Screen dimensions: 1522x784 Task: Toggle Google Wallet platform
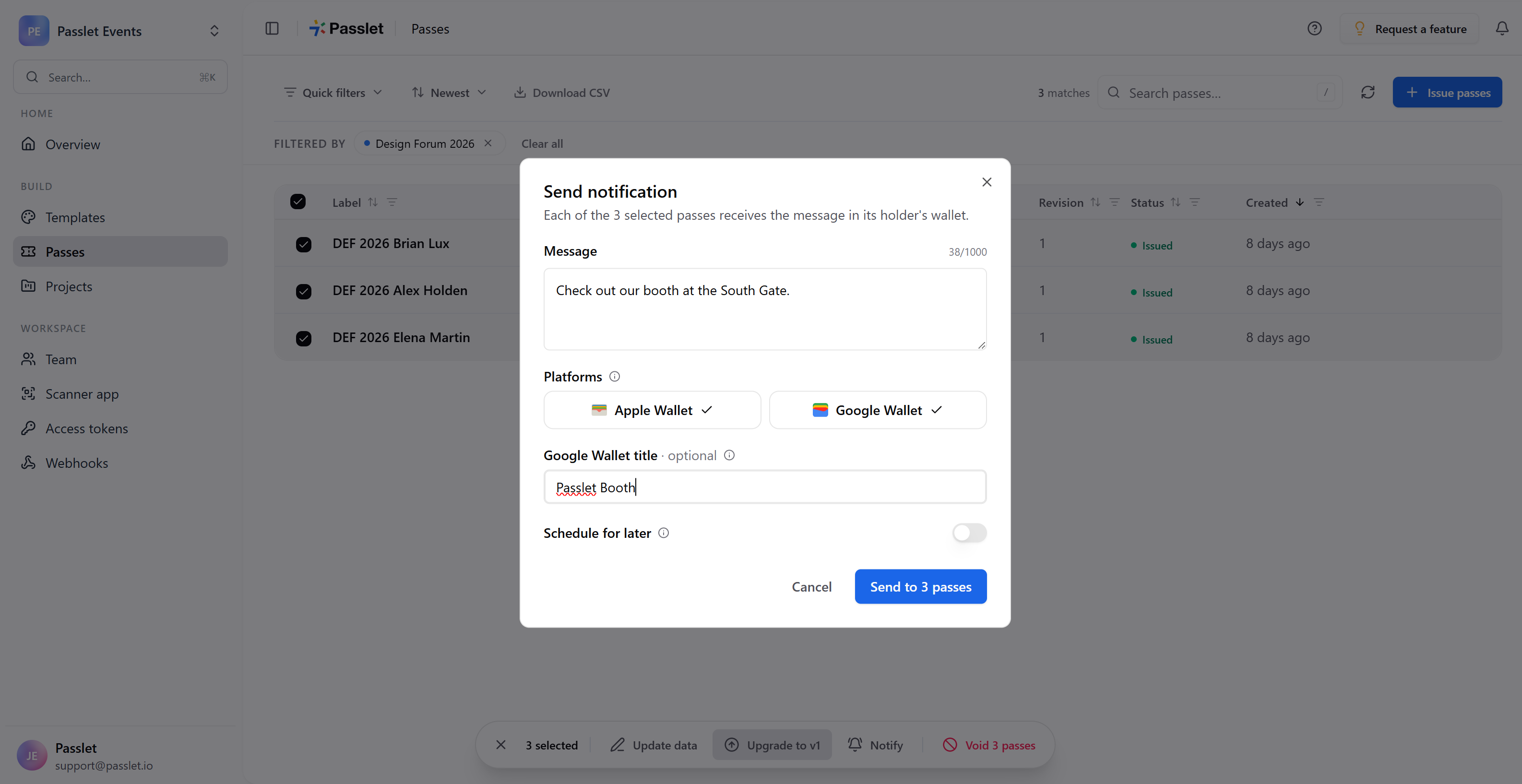pos(878,410)
